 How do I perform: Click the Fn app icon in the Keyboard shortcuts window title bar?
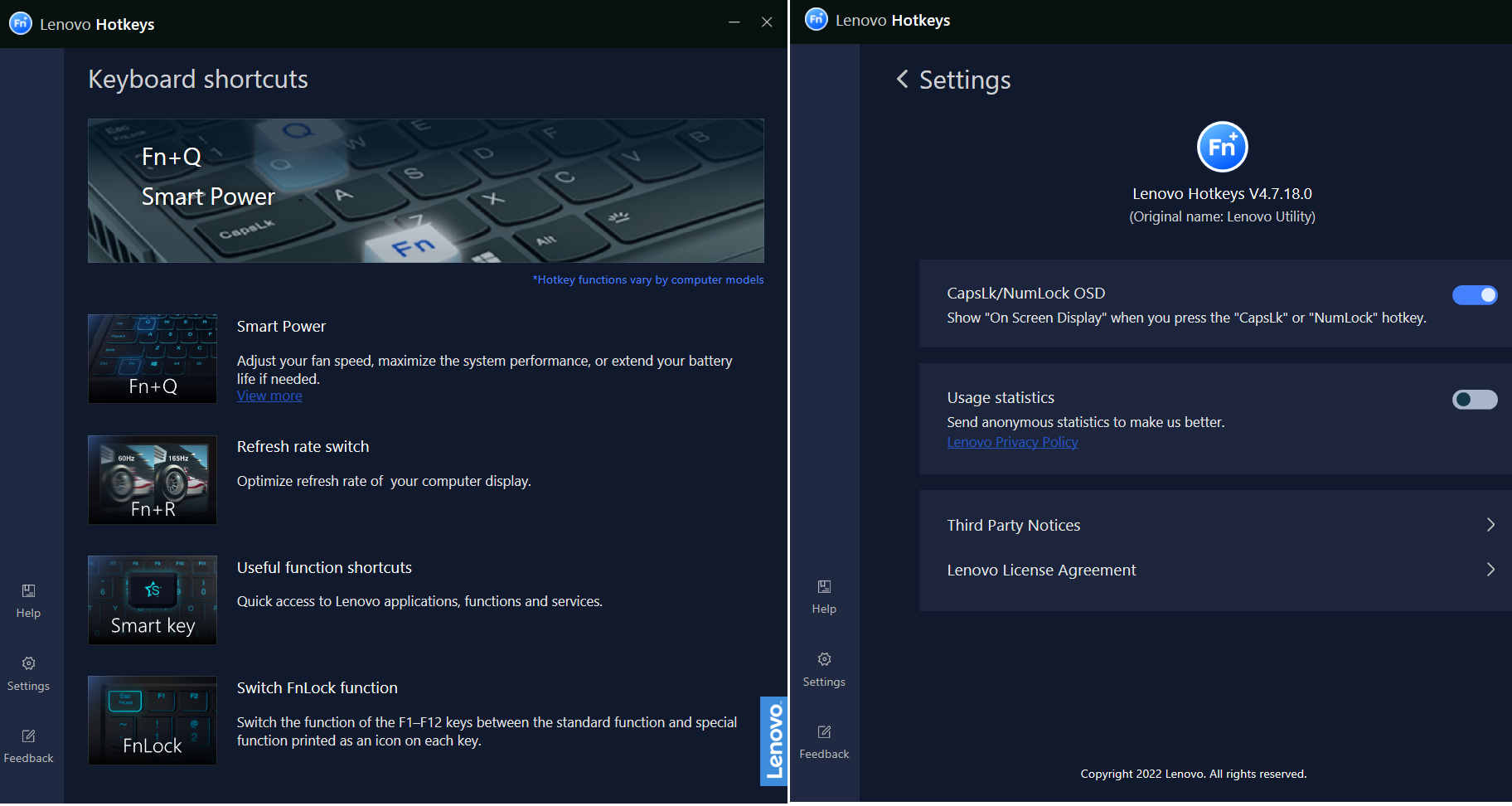pos(20,23)
